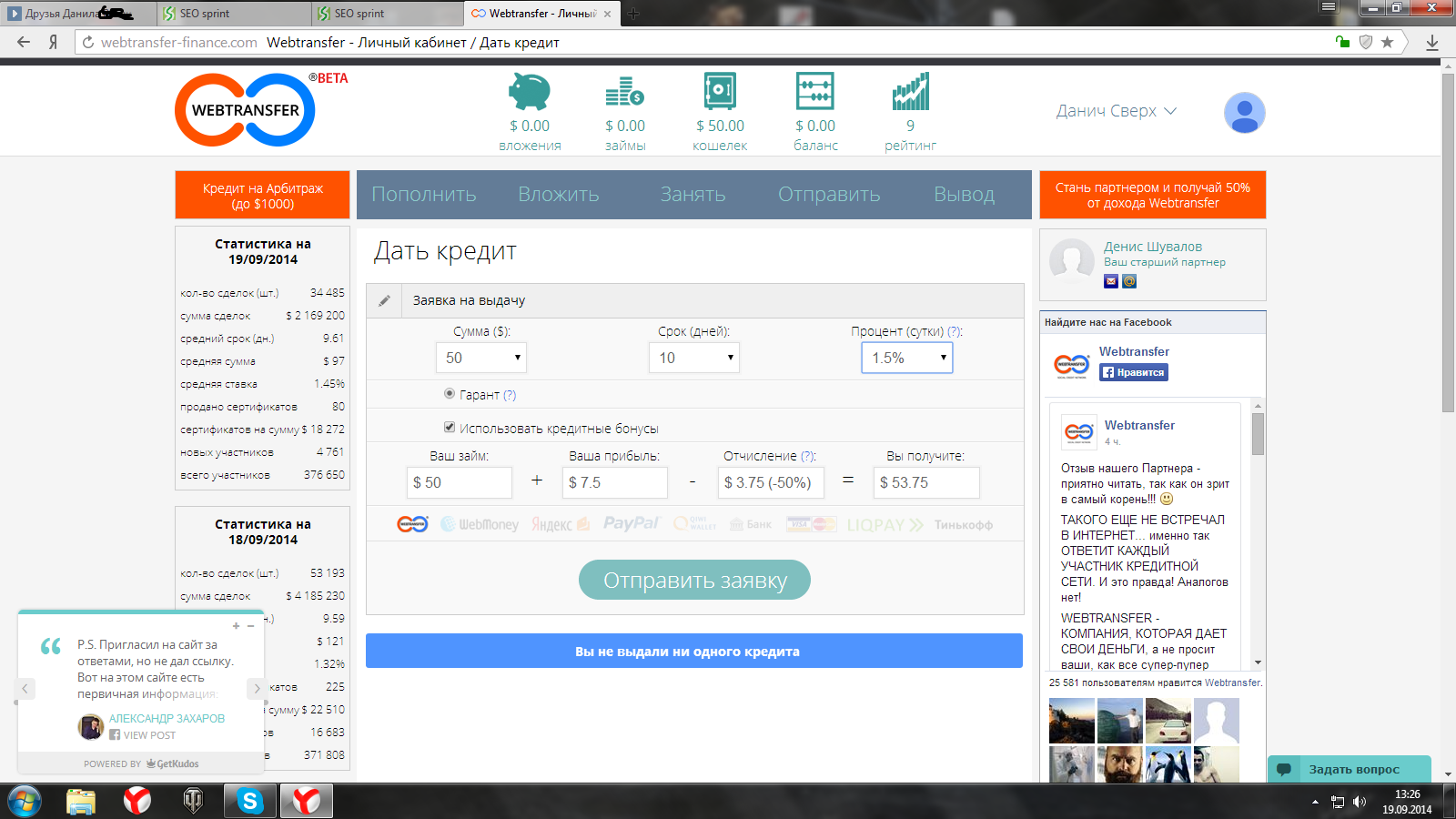Open Windows Start menu
This screenshot has width=1456, height=819.
coord(24,801)
